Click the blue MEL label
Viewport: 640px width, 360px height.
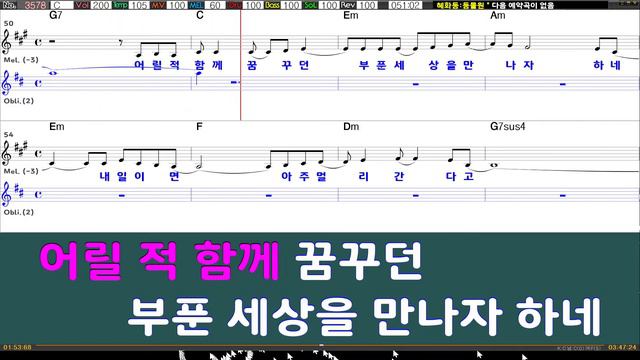click(196, 5)
